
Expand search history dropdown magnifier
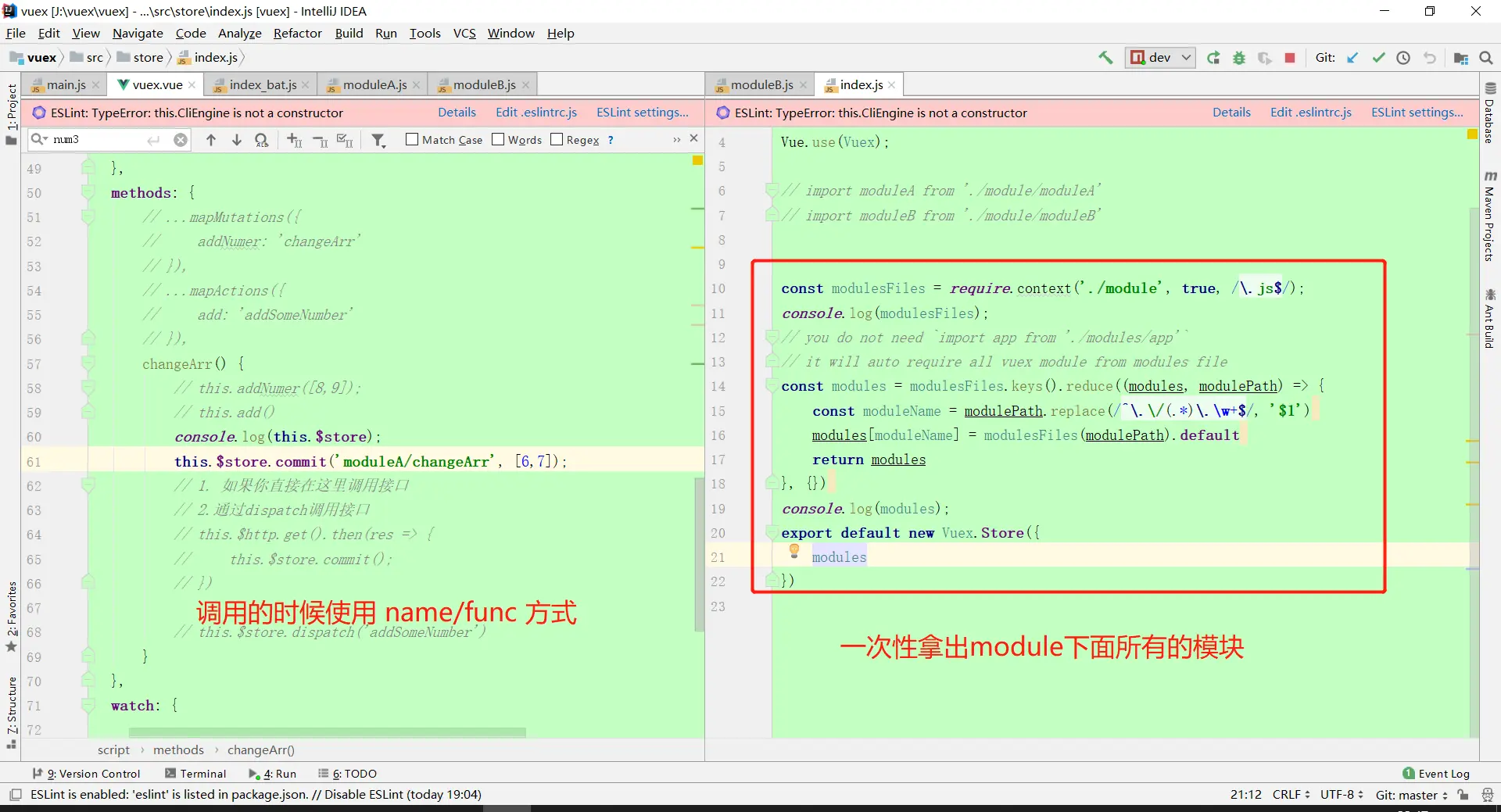[x=38, y=139]
